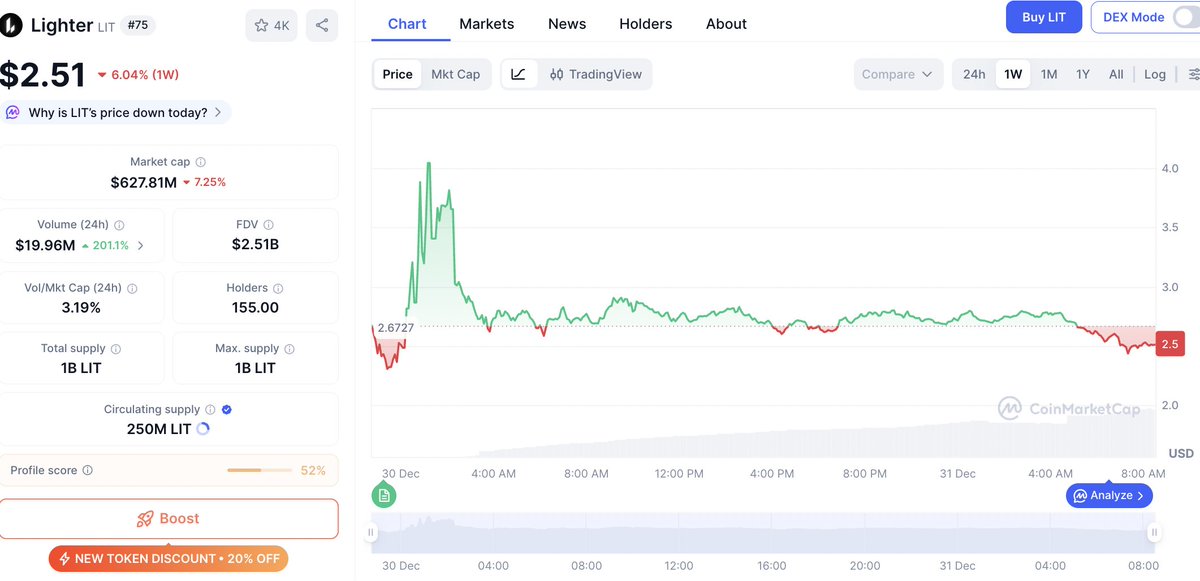Screen dimensions: 1200x581
Task: Open the Chart tab
Action: (x=407, y=24)
